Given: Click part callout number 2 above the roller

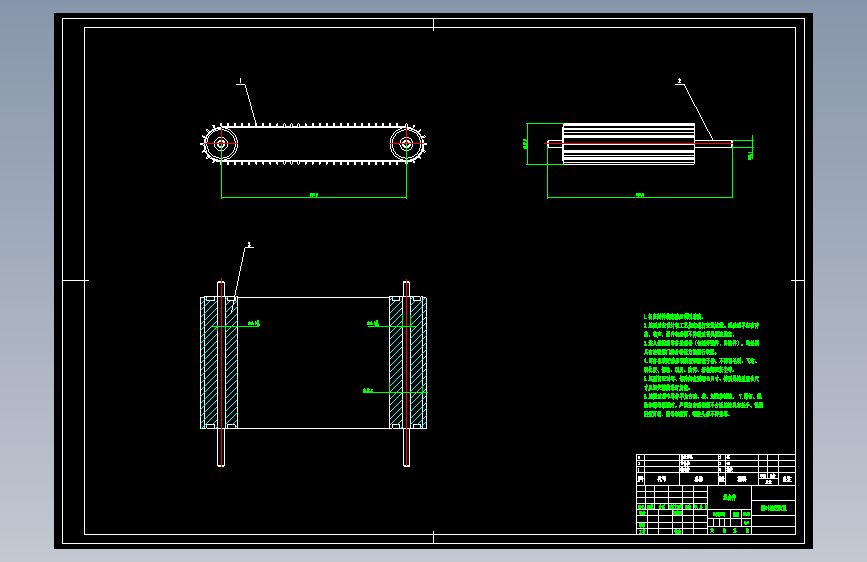Looking at the screenshot, I should (680, 81).
